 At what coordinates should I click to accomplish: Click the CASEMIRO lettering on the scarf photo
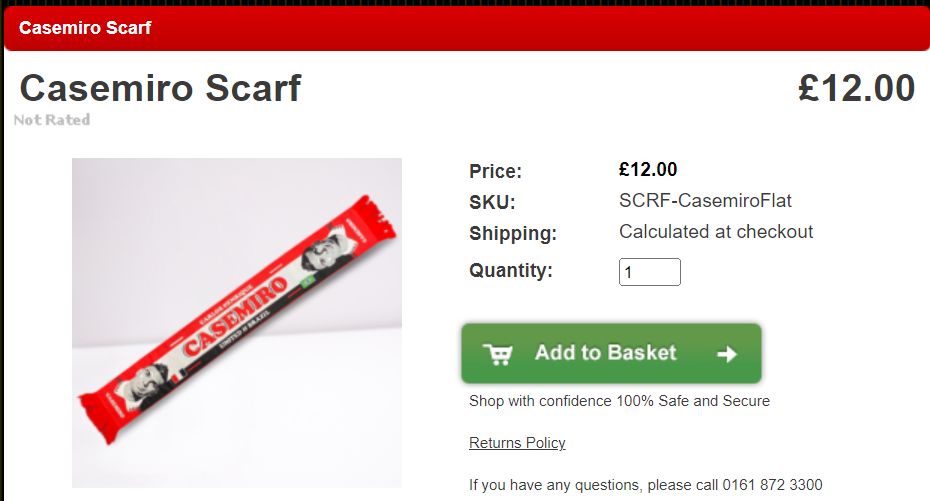[x=234, y=316]
